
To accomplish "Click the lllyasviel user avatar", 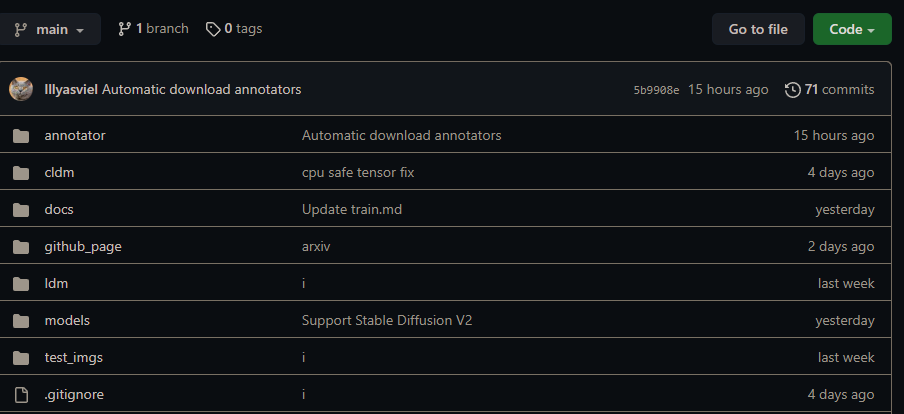I will (21, 89).
